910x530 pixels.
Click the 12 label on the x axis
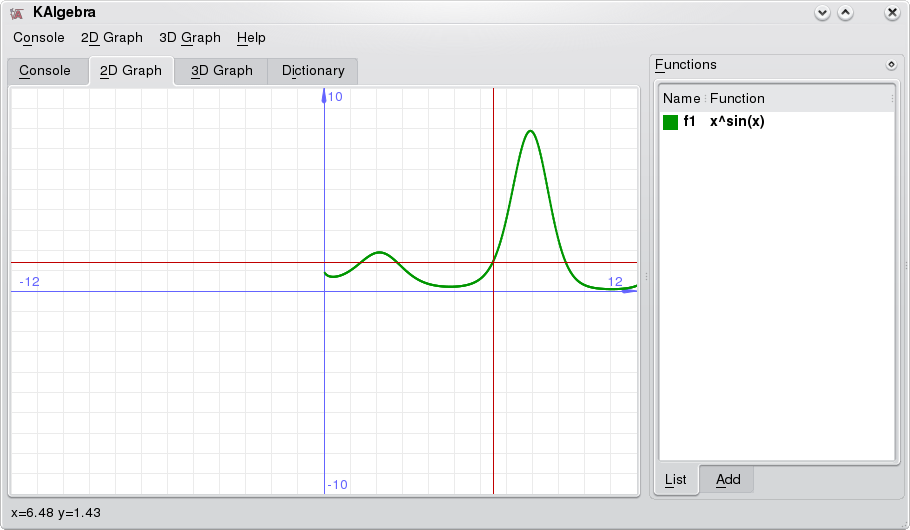point(615,282)
